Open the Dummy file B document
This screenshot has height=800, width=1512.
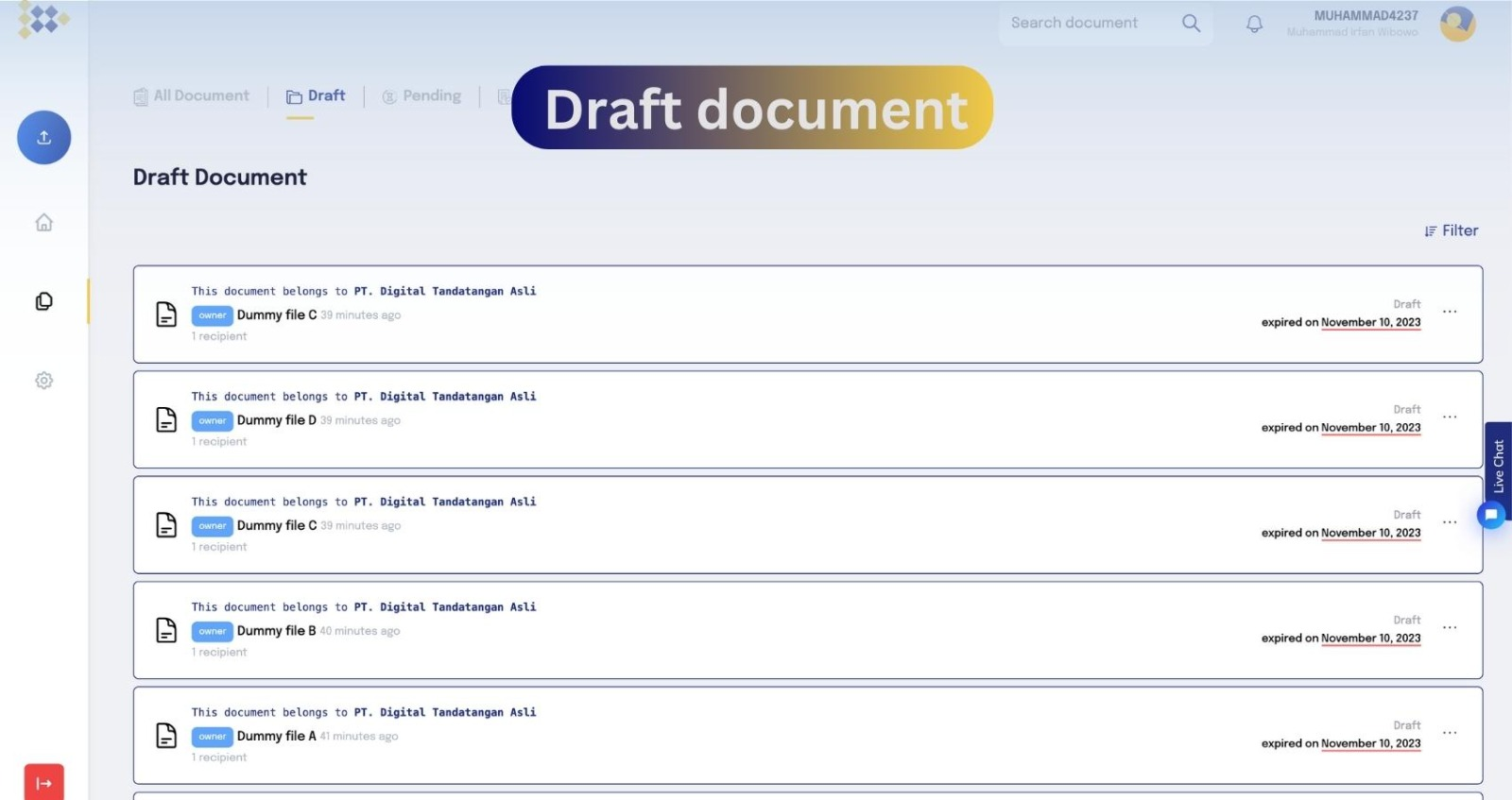click(276, 631)
